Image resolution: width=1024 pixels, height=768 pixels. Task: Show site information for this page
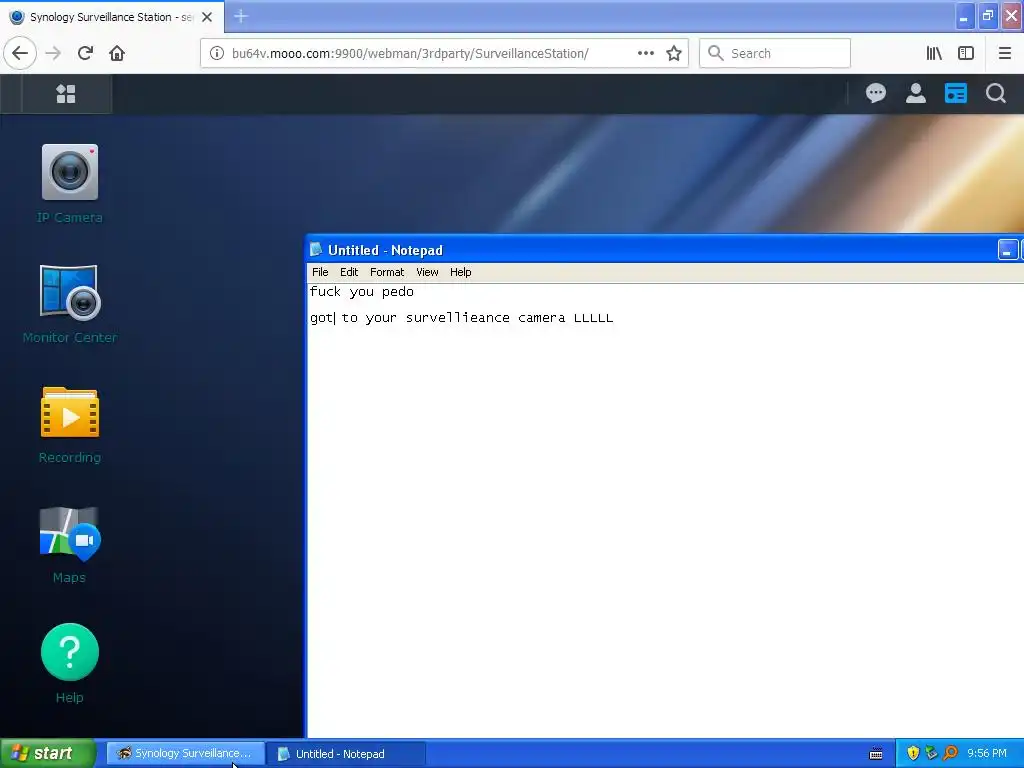coord(217,53)
